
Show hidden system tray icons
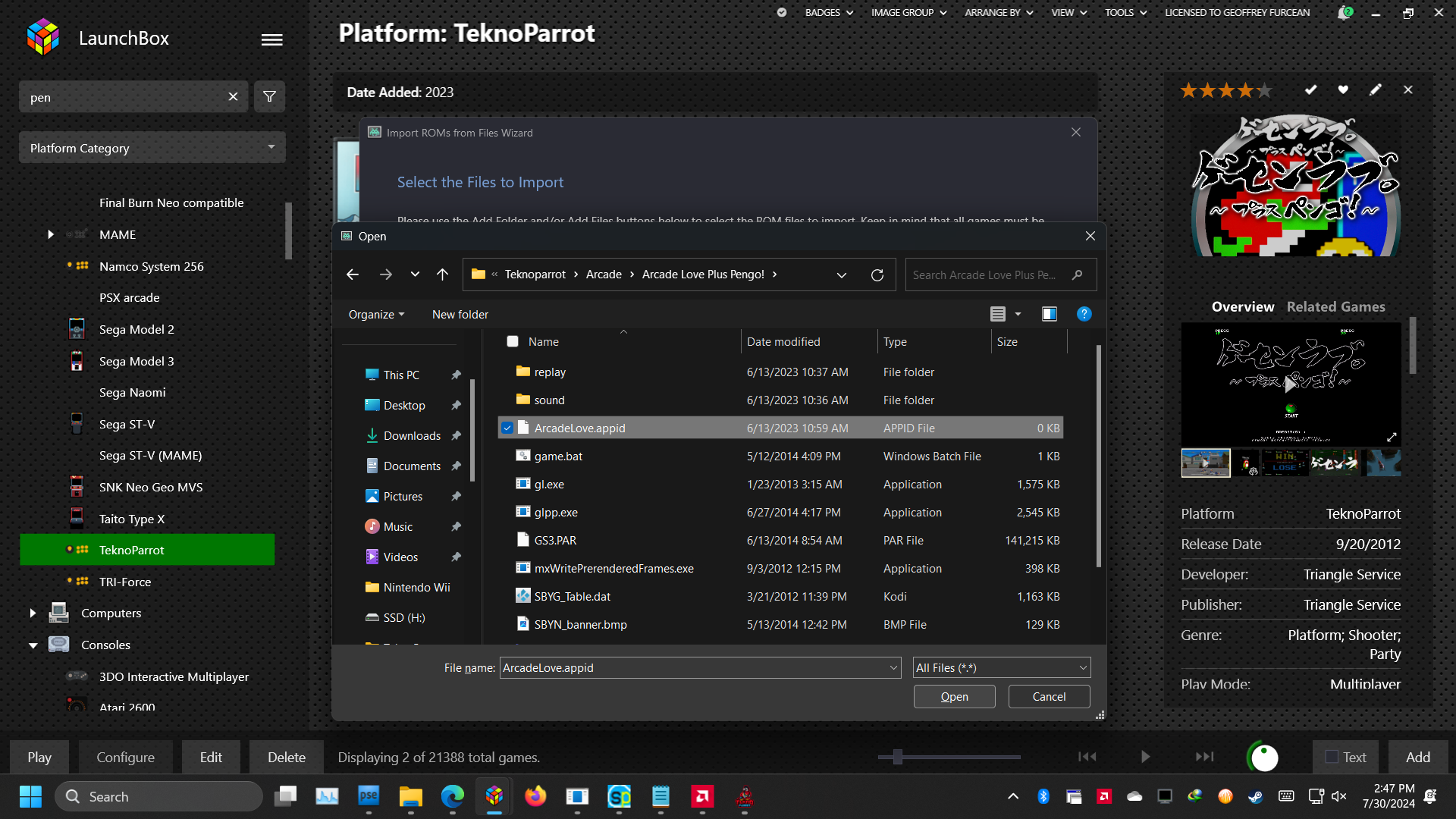pyautogui.click(x=1013, y=796)
